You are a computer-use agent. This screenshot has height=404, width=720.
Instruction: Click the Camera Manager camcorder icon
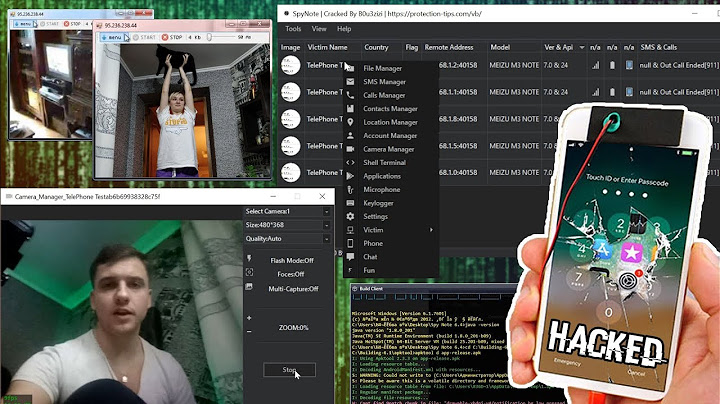350,149
